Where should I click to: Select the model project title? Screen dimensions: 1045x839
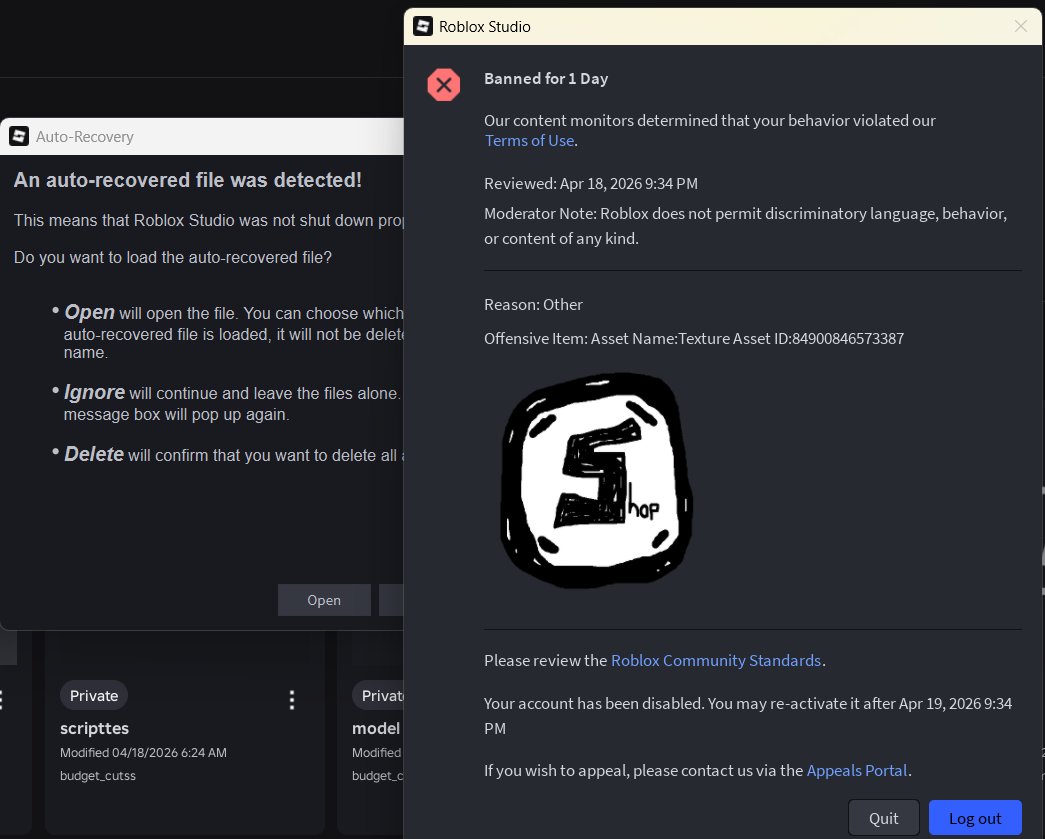376,728
